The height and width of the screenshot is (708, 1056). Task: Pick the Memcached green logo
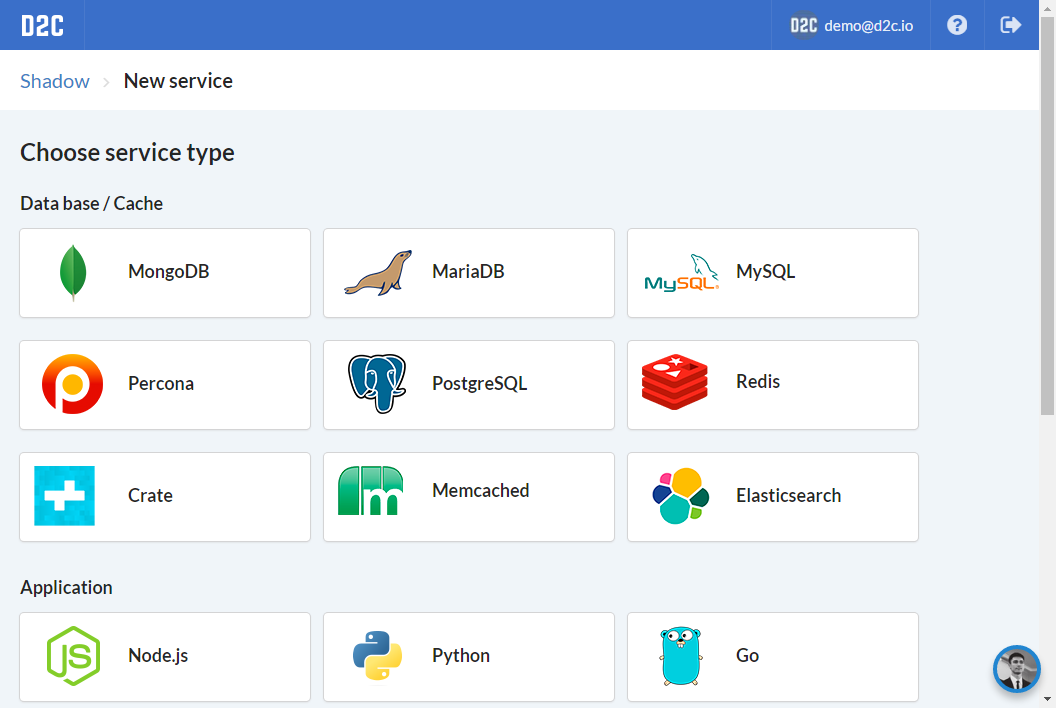[x=370, y=491]
